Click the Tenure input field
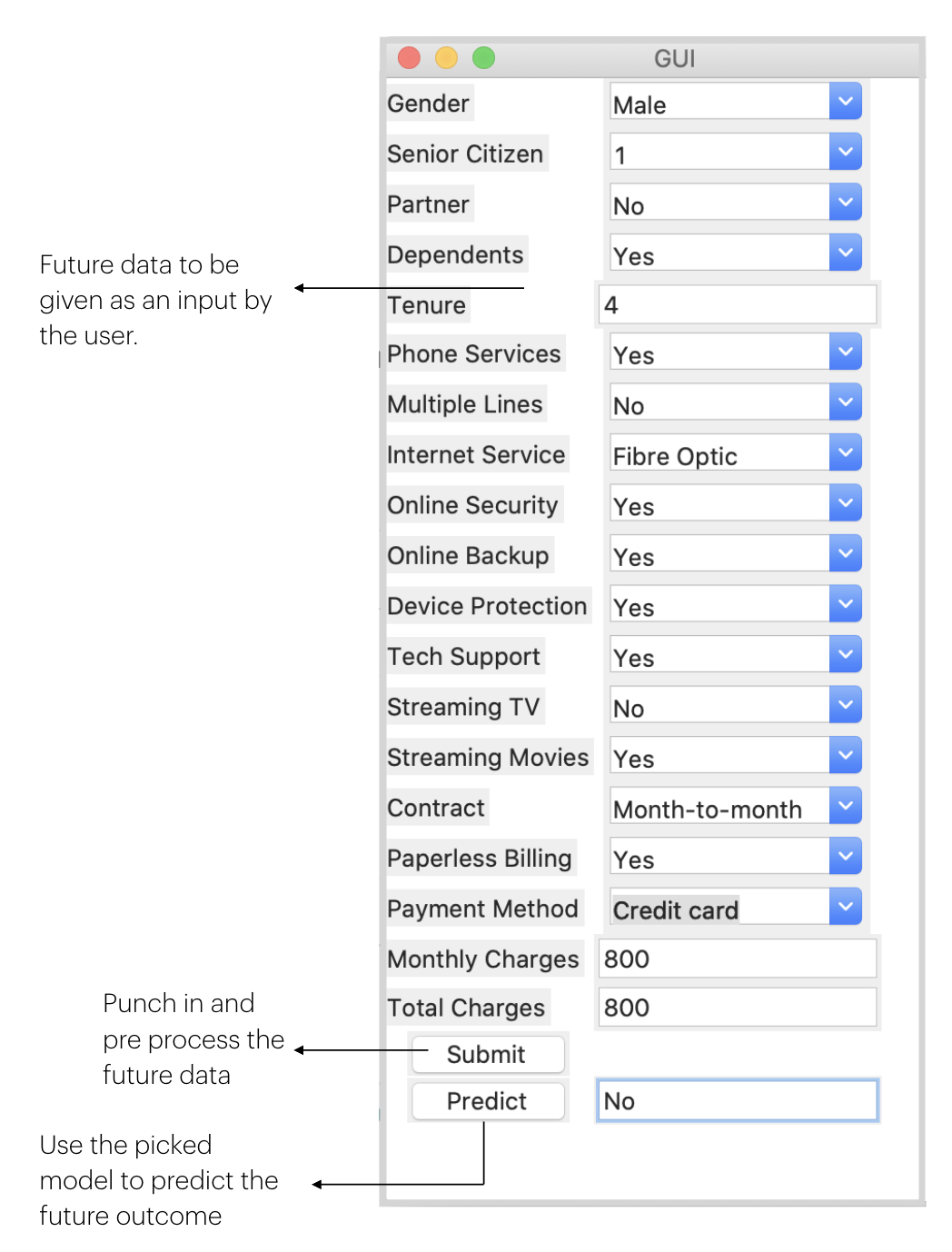 (x=737, y=304)
